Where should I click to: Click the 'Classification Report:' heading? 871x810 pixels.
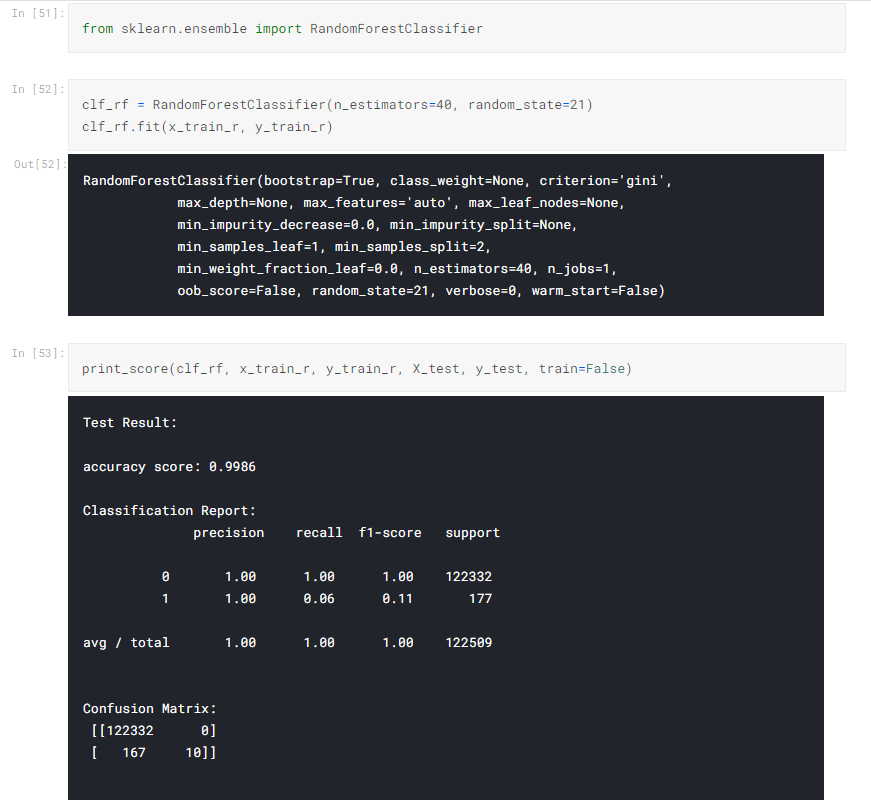(x=169, y=511)
